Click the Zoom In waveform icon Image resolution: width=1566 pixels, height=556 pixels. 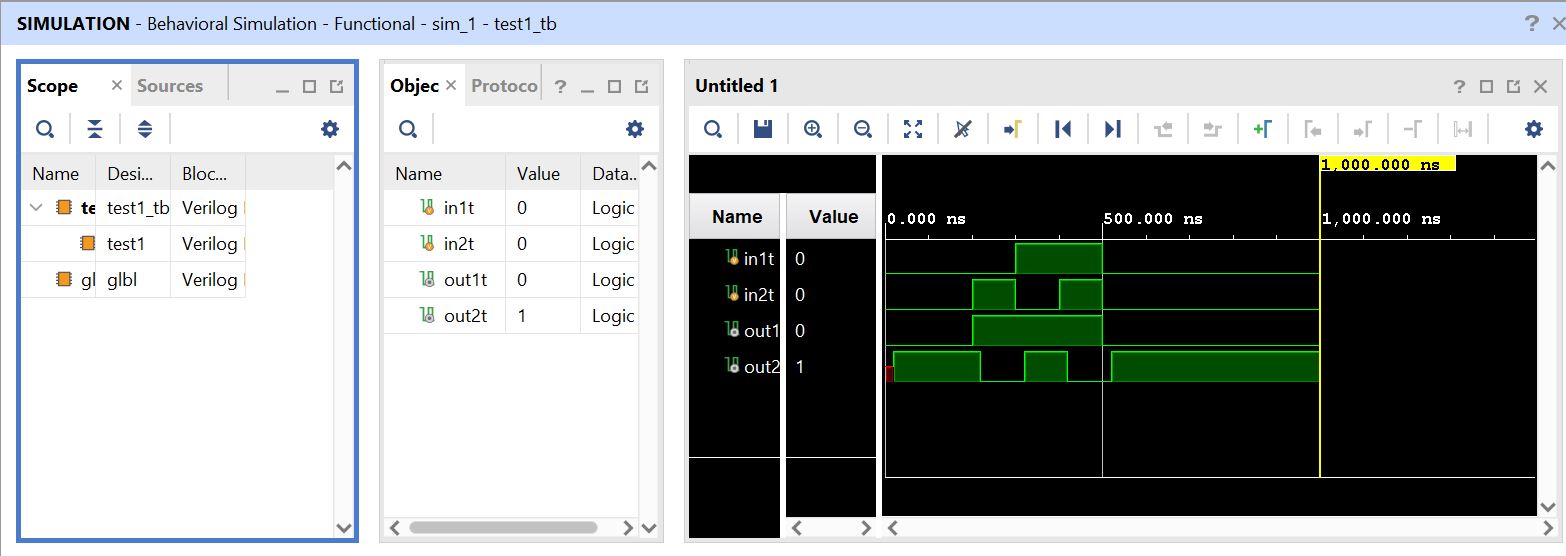(x=813, y=129)
